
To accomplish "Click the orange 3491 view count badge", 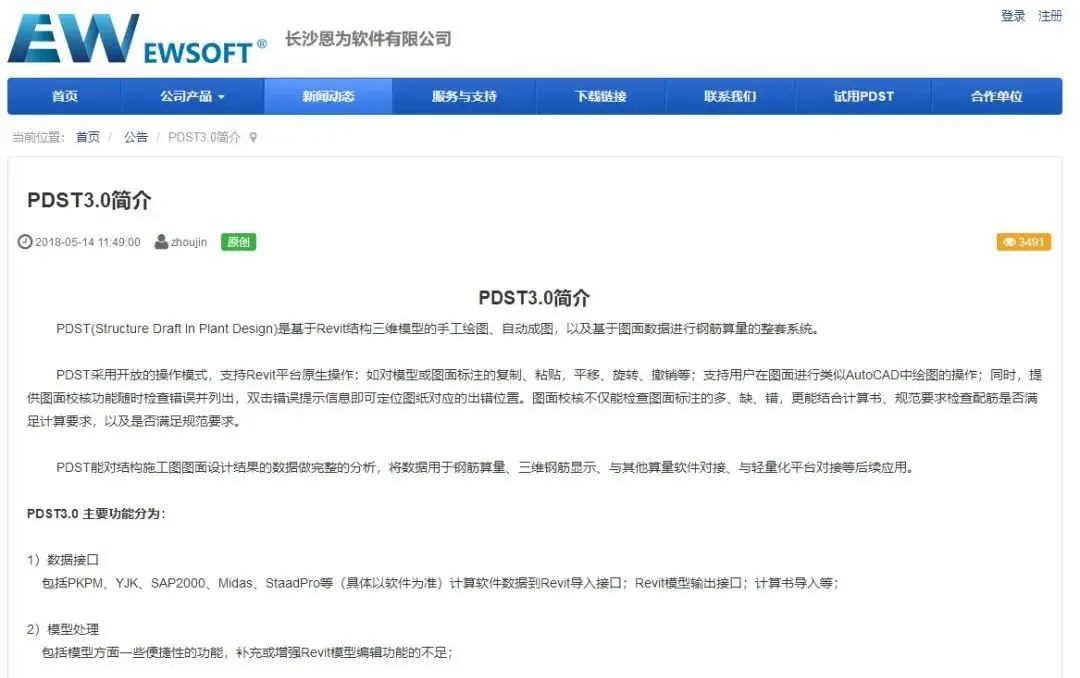I will tap(1024, 242).
